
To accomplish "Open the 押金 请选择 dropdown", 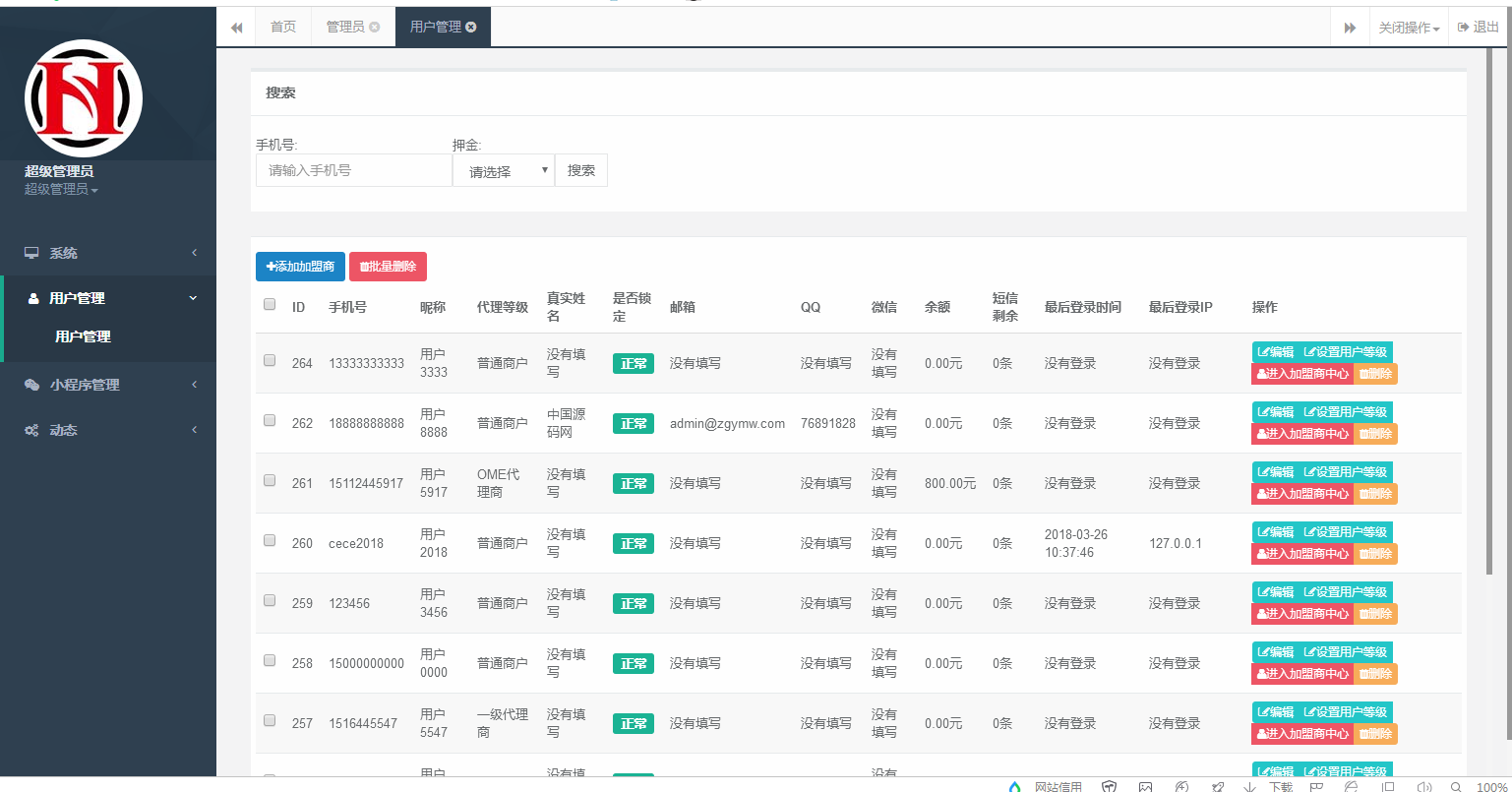I will coord(504,169).
